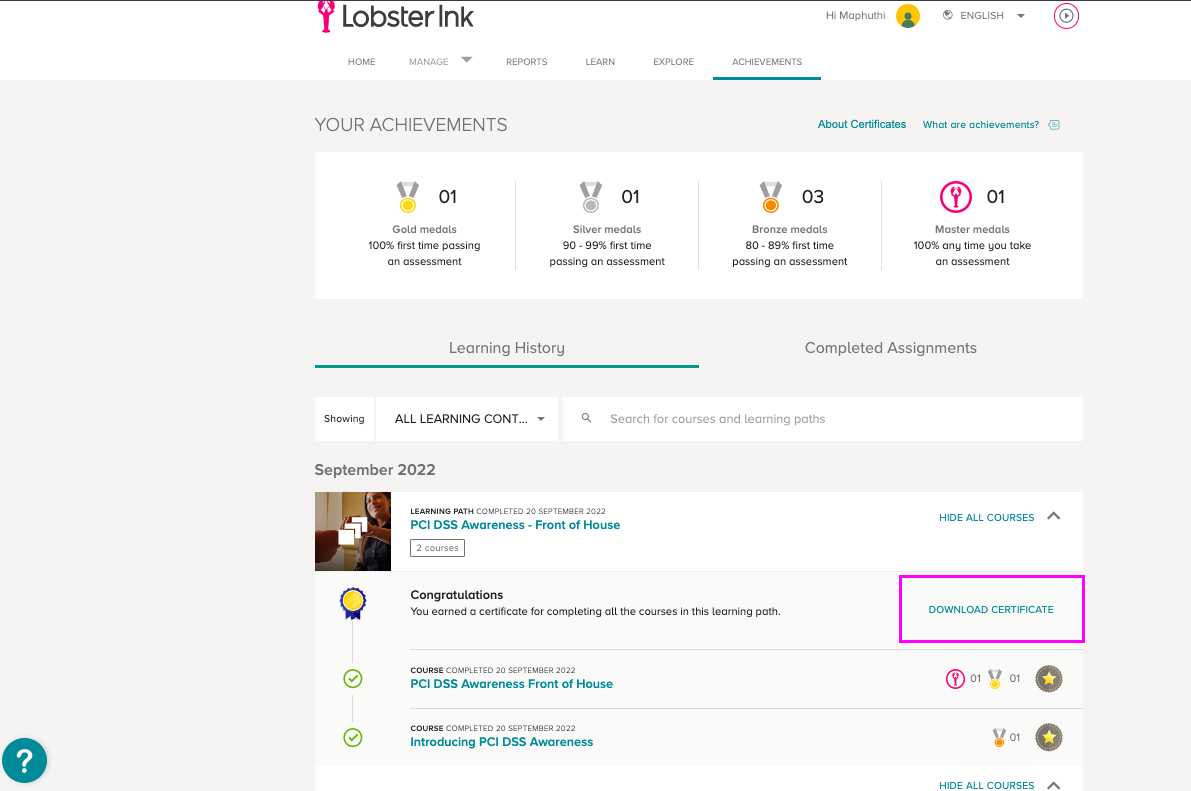Click the YOUR ACHIEVEMENTS heading
This screenshot has height=791, width=1191.
click(x=411, y=125)
